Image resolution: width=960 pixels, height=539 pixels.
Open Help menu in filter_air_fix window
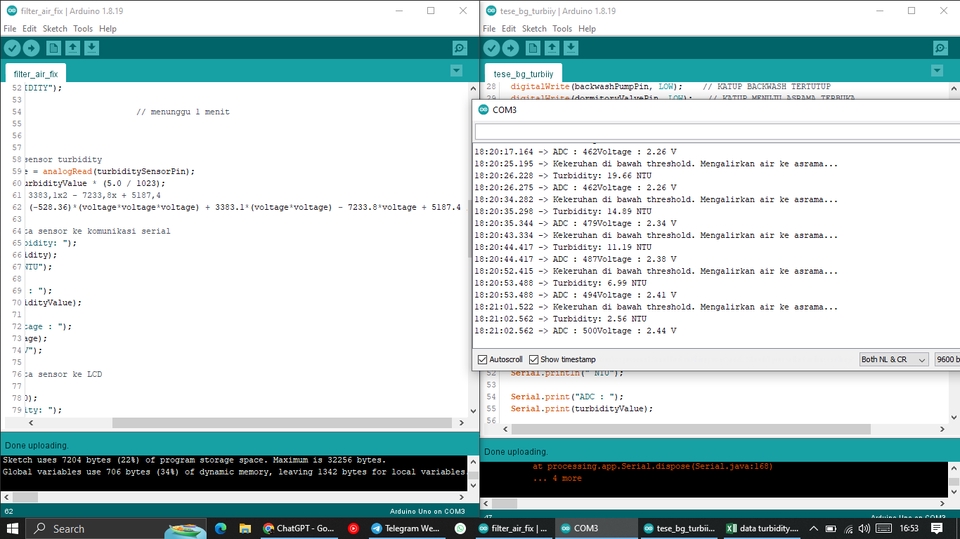[108, 29]
